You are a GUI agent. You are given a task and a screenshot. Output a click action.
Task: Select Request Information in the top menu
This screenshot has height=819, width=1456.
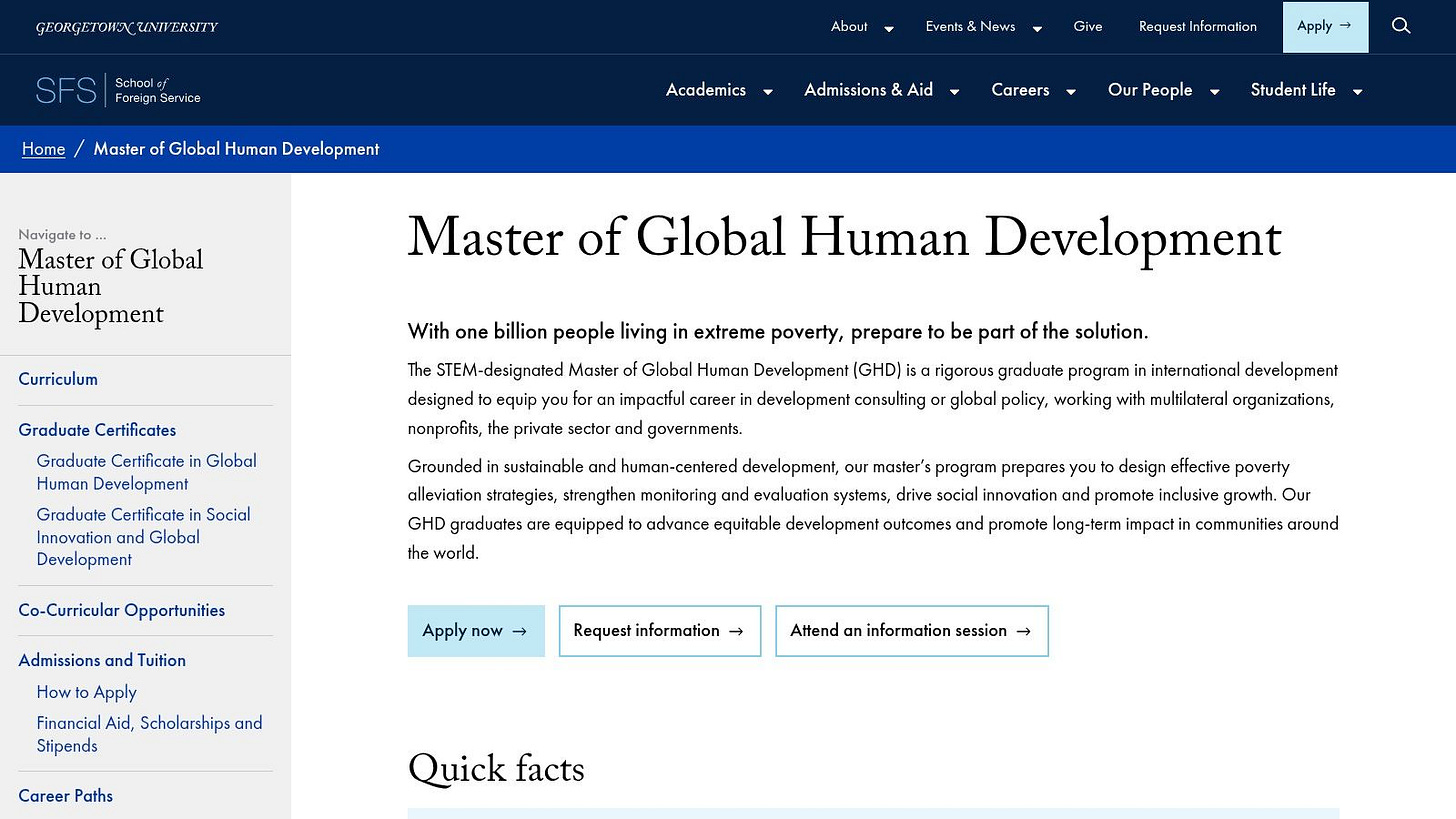click(x=1197, y=26)
